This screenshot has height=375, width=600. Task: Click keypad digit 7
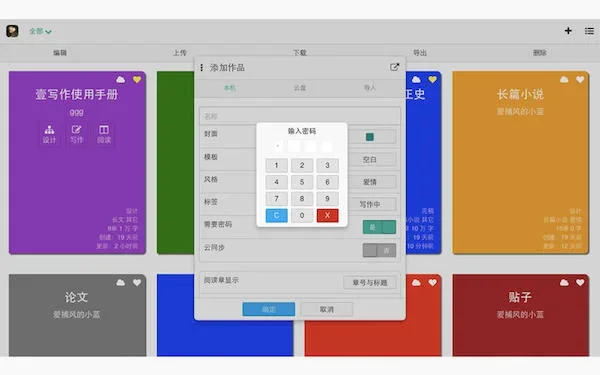(x=276, y=199)
